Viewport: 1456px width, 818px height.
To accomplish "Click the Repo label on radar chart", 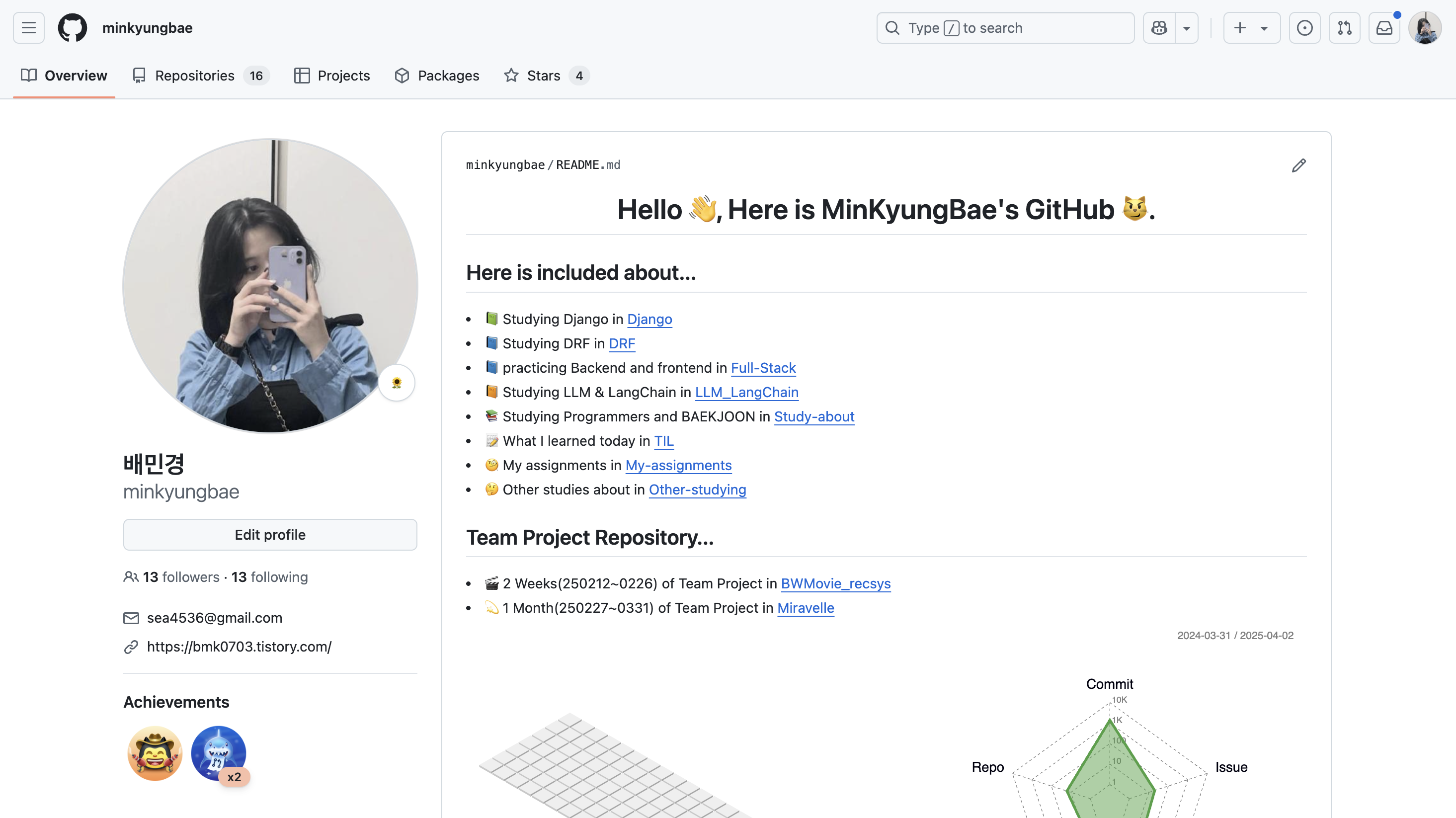I will (987, 767).
